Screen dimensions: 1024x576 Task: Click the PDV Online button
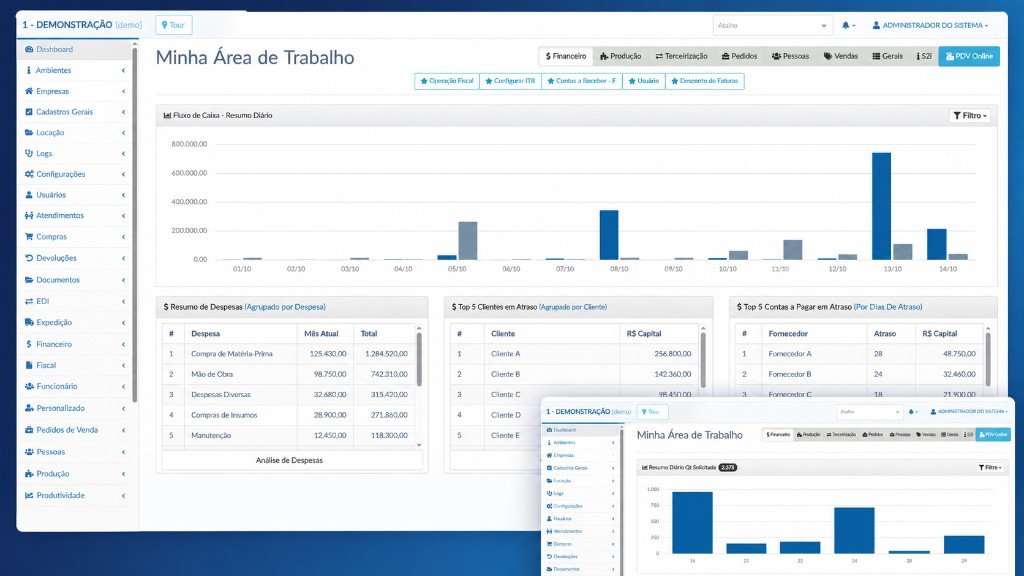pos(969,56)
